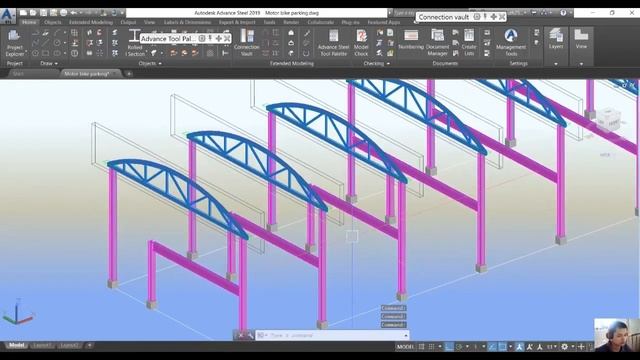Screen dimensions: 640x360
Task: Toggle annotation visibility in status bar
Action: [x=519, y=347]
